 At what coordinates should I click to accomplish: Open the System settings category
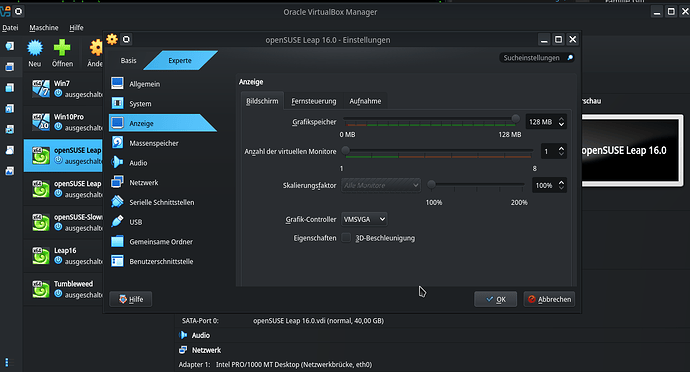point(163,103)
